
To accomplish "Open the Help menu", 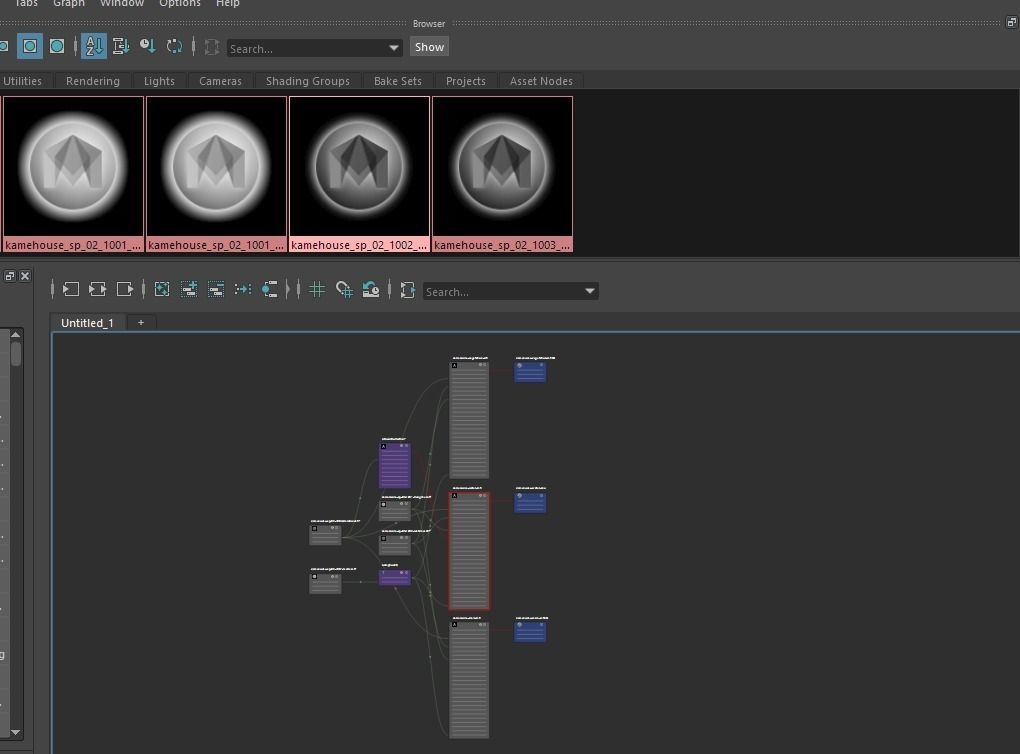I will click(228, 3).
